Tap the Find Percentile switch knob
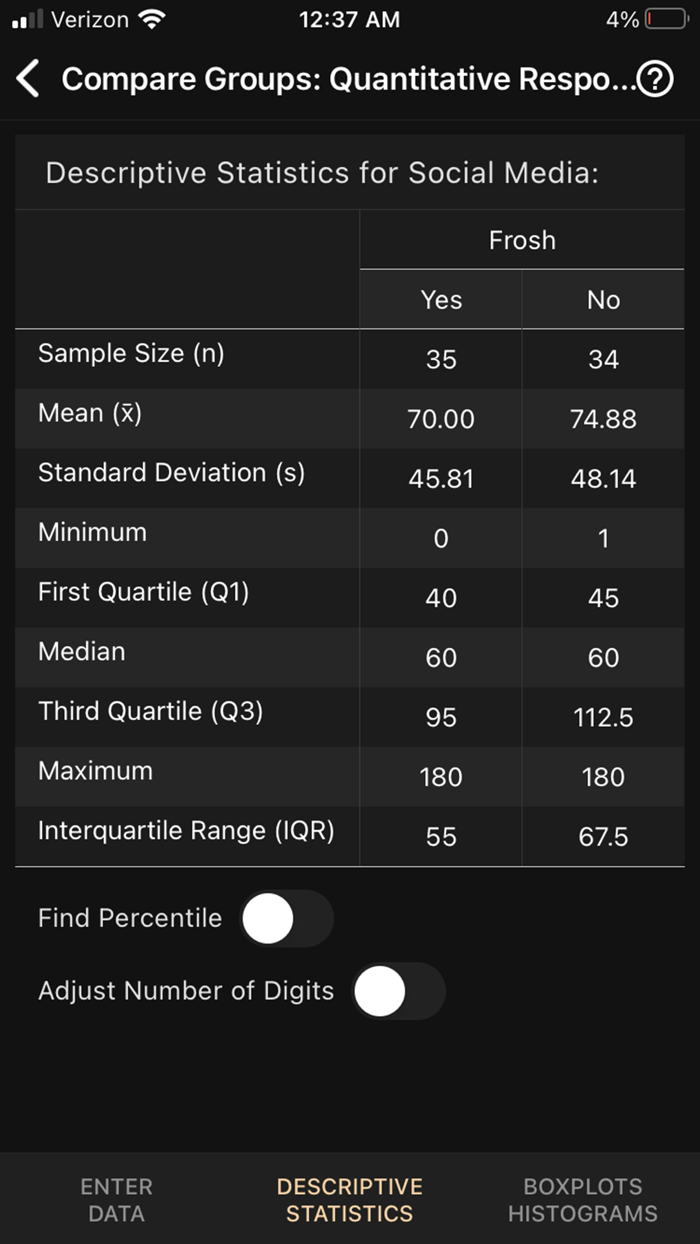Image resolution: width=700 pixels, height=1244 pixels. coord(266,918)
